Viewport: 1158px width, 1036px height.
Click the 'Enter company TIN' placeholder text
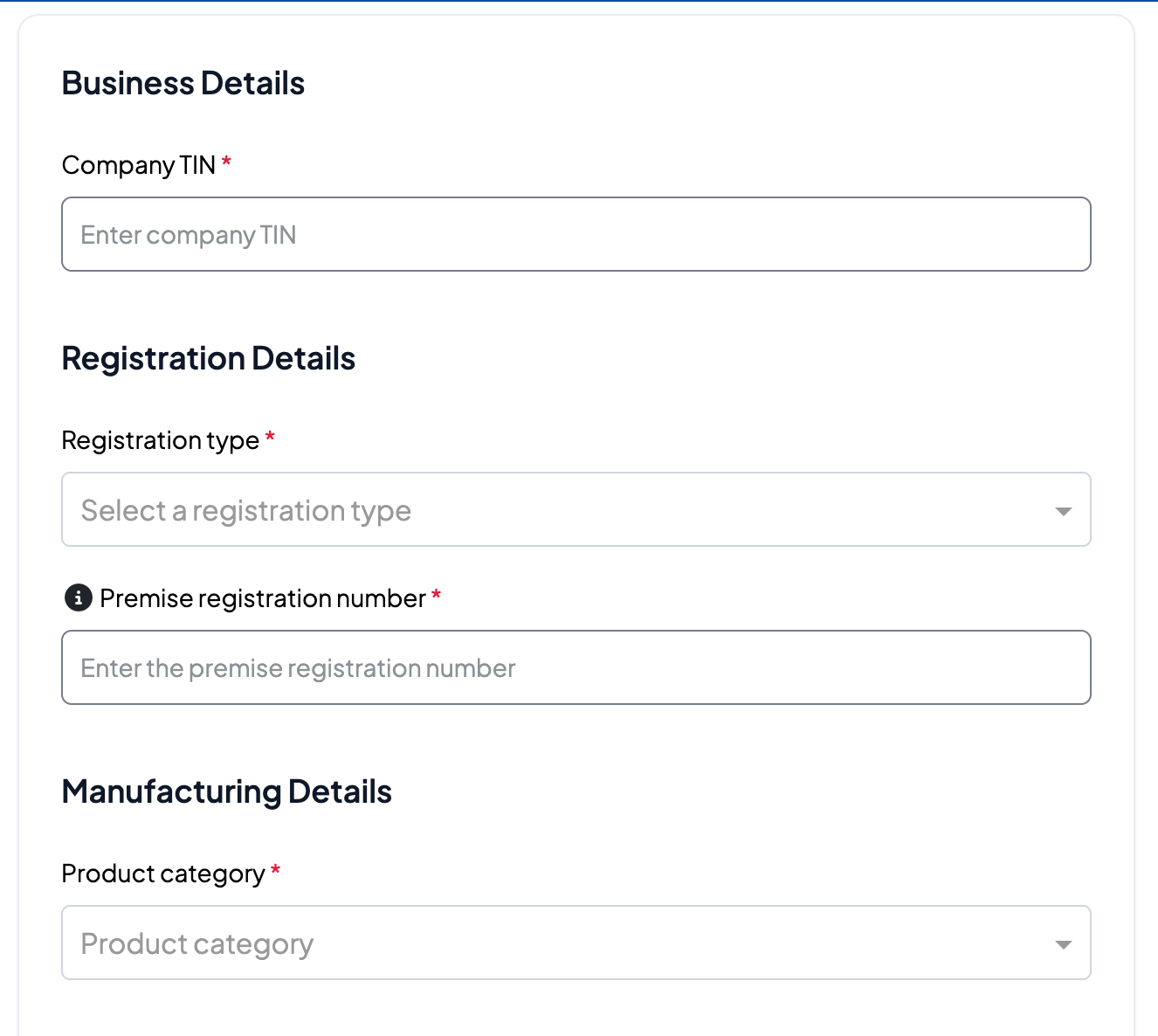(188, 235)
